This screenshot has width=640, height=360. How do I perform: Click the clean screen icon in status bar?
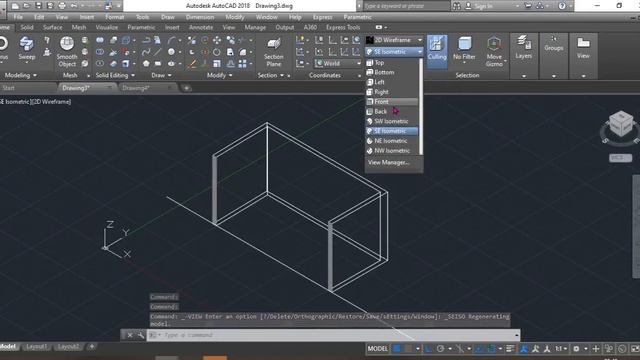[x=635, y=349]
